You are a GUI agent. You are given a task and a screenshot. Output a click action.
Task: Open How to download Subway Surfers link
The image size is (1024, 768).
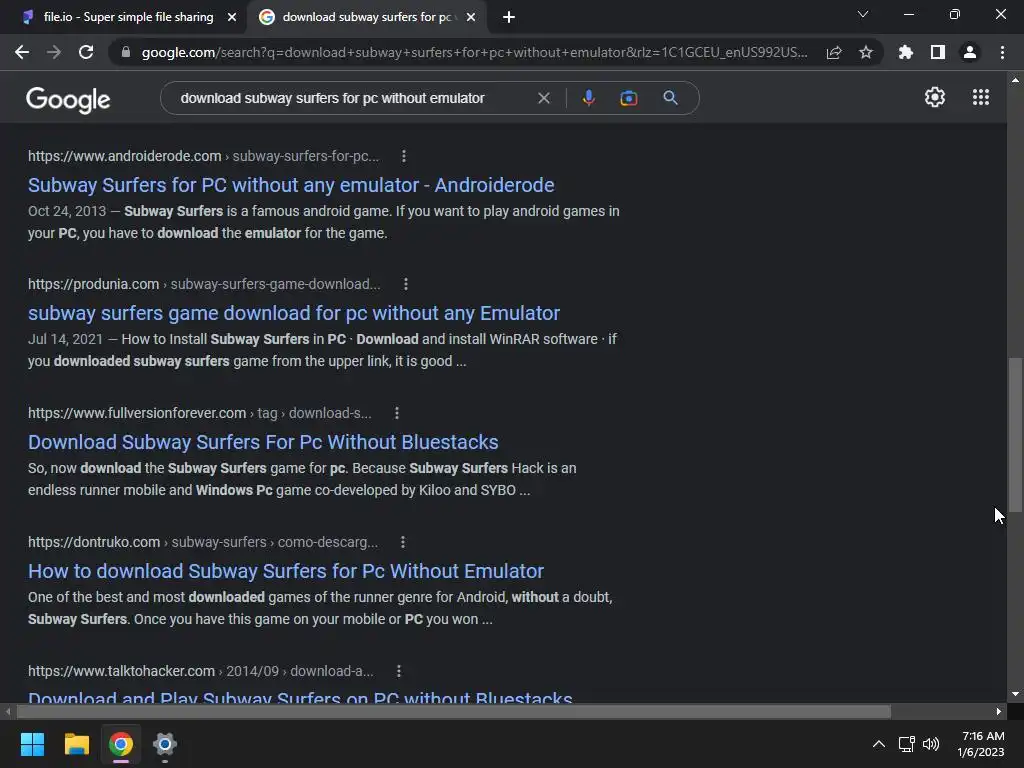(285, 571)
